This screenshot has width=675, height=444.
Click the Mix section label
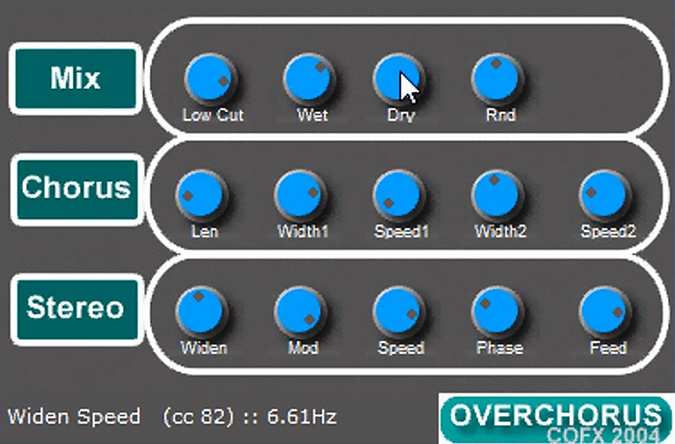(76, 78)
